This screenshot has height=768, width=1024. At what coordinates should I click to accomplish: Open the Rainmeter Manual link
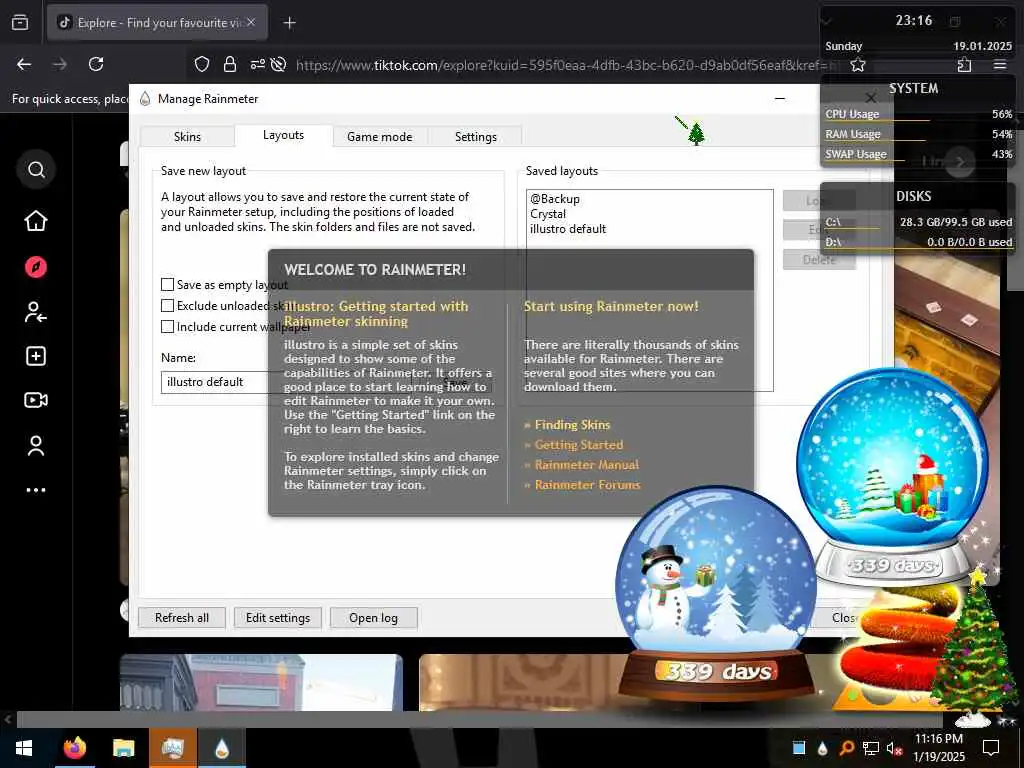click(586, 465)
